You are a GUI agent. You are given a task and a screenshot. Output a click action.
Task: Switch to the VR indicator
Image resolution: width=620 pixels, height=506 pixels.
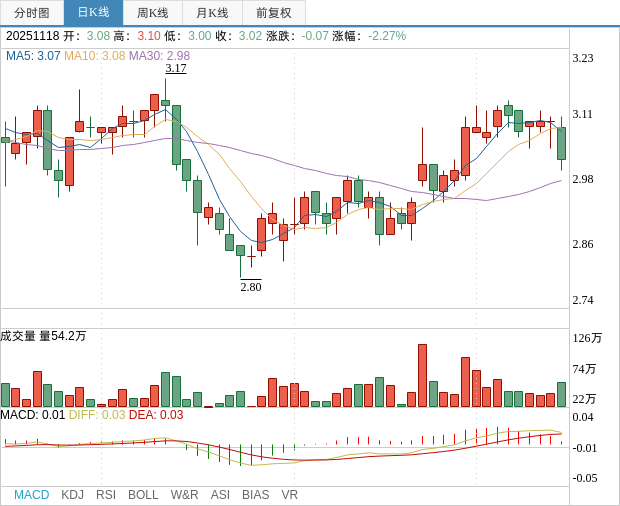click(289, 495)
